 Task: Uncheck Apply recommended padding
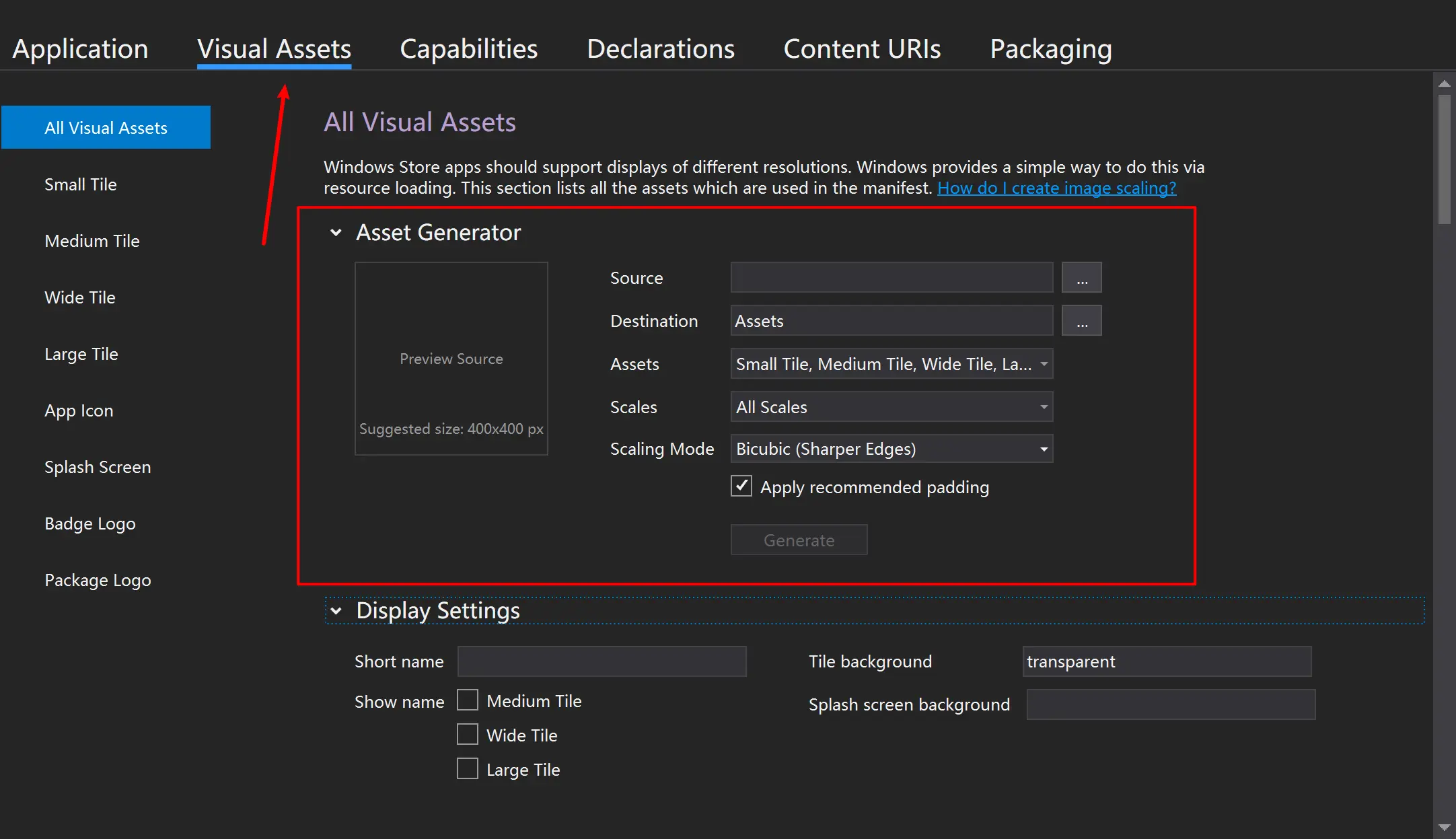[741, 486]
